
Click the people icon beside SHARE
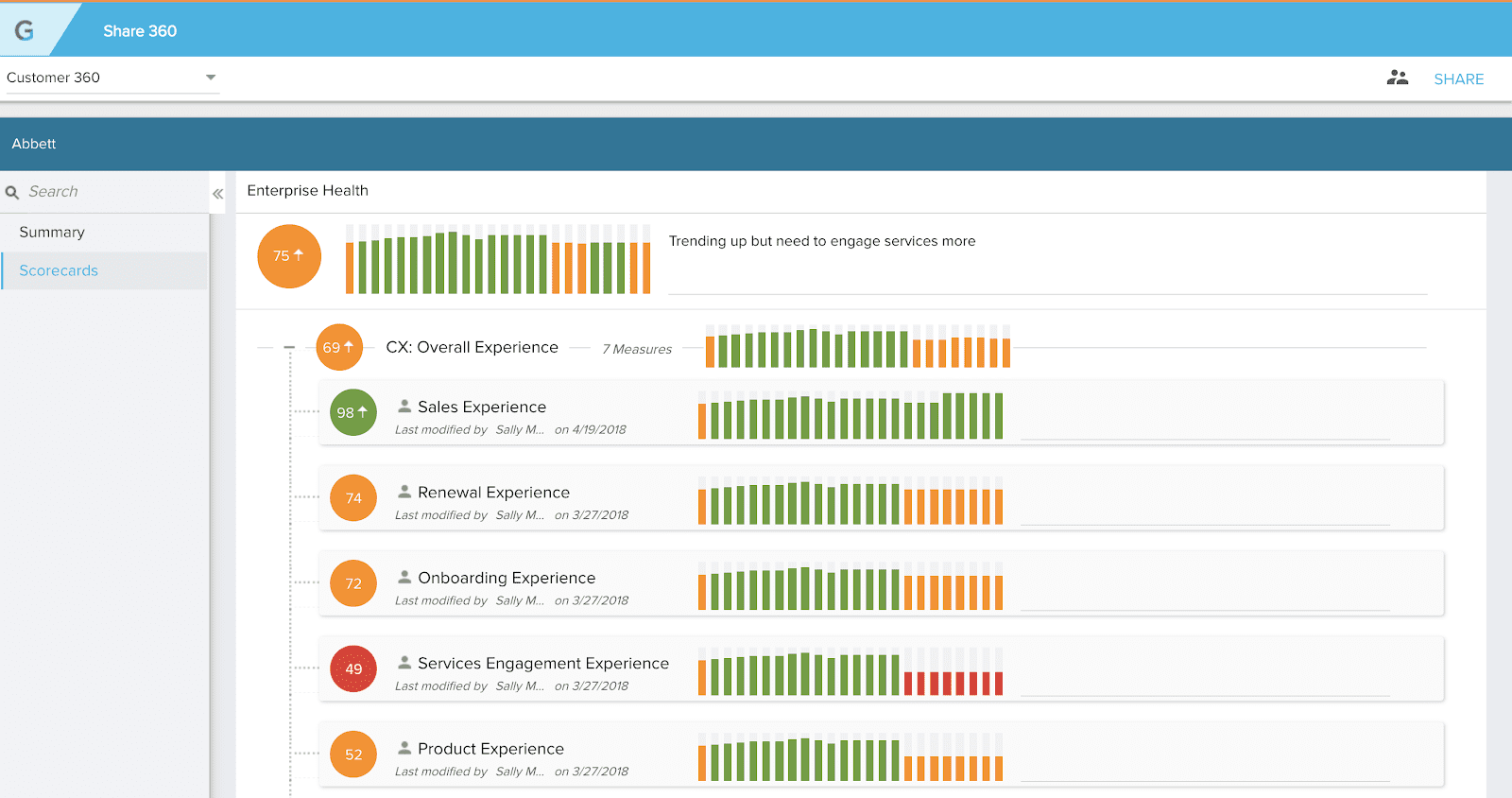pos(1397,78)
